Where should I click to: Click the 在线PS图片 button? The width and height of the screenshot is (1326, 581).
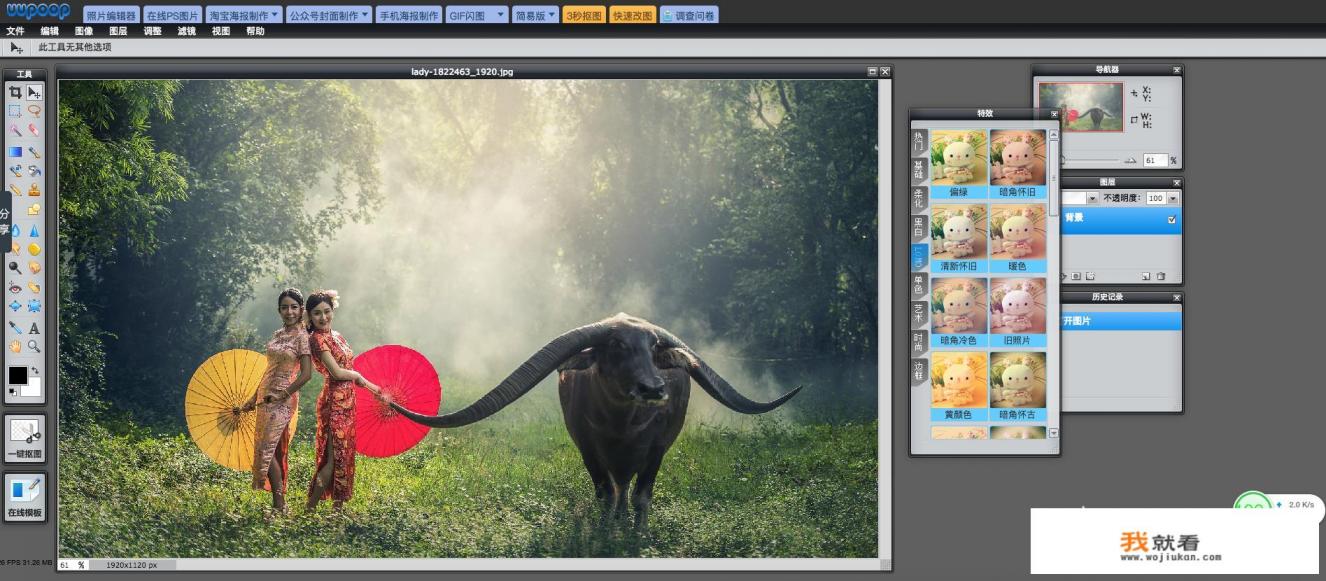[172, 15]
